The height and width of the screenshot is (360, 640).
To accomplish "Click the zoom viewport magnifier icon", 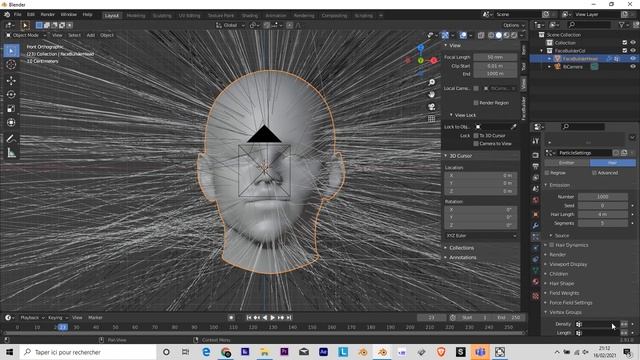I will point(431,82).
